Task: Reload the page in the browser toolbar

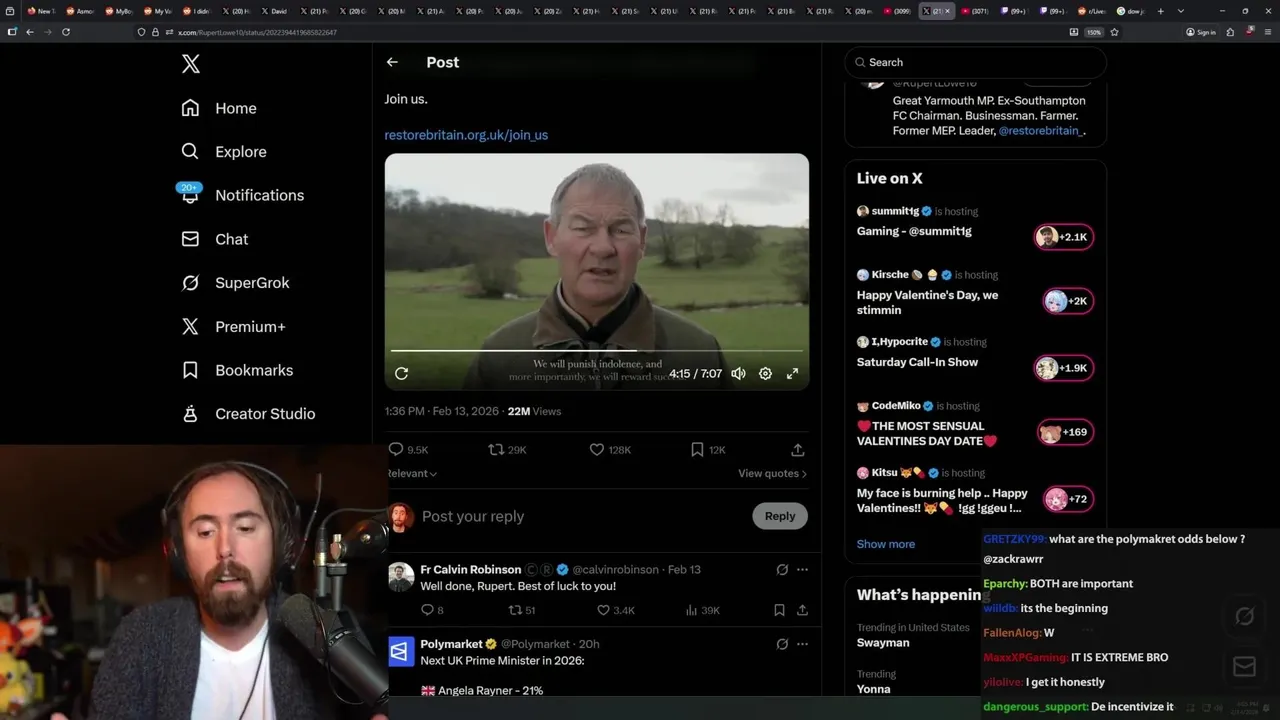Action: point(66,32)
